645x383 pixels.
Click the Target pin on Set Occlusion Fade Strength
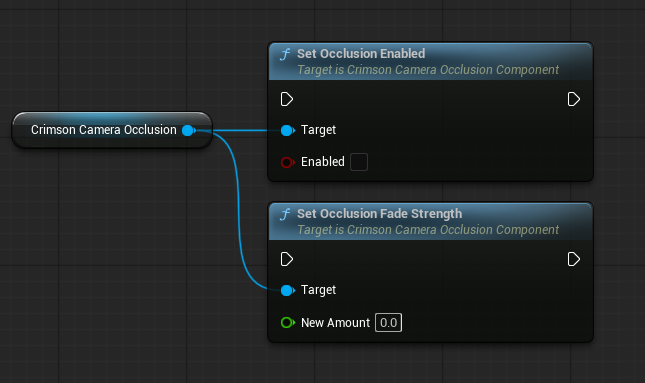pos(288,290)
